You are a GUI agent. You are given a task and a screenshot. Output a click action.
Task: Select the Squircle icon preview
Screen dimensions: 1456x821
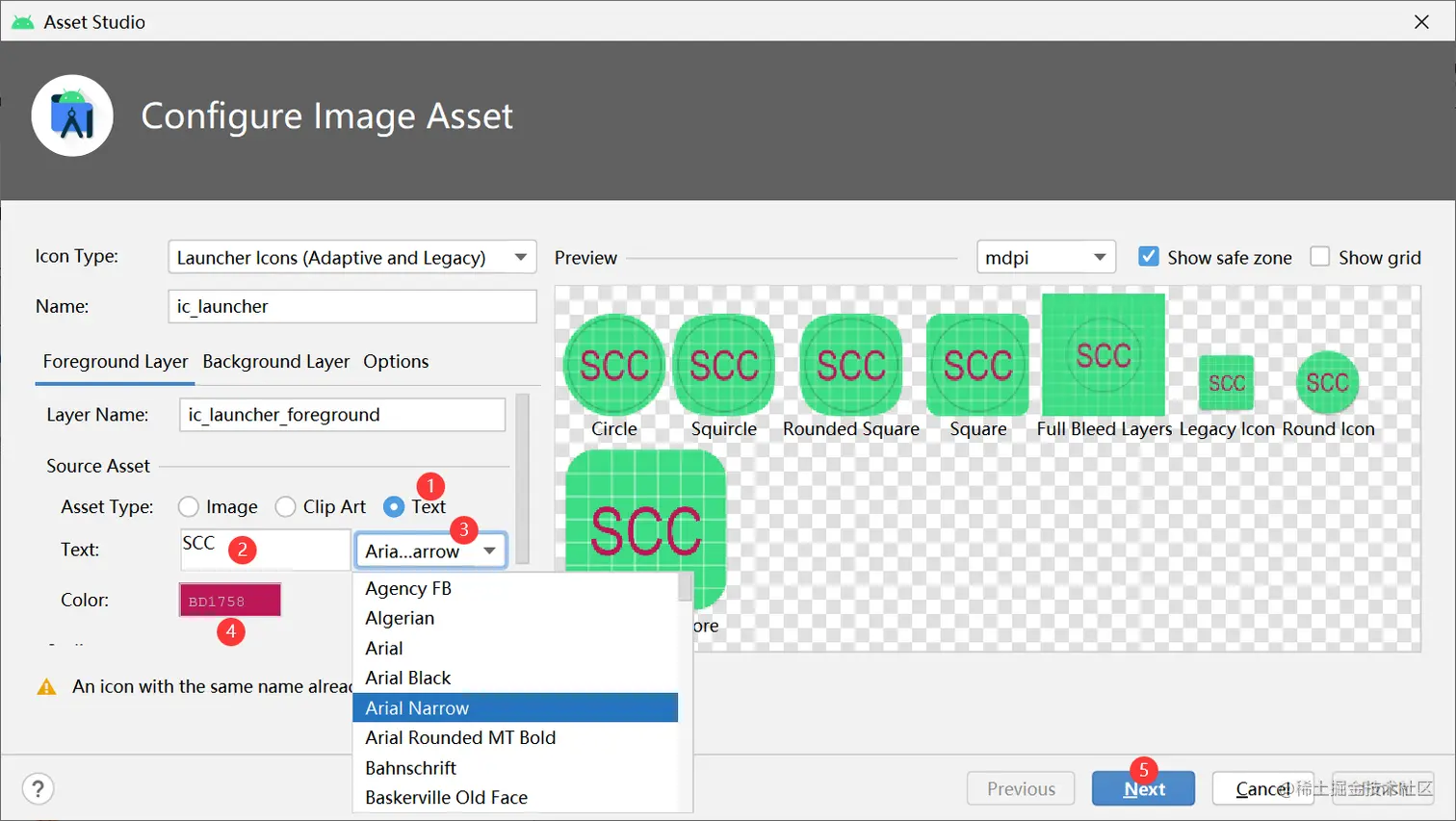(723, 366)
